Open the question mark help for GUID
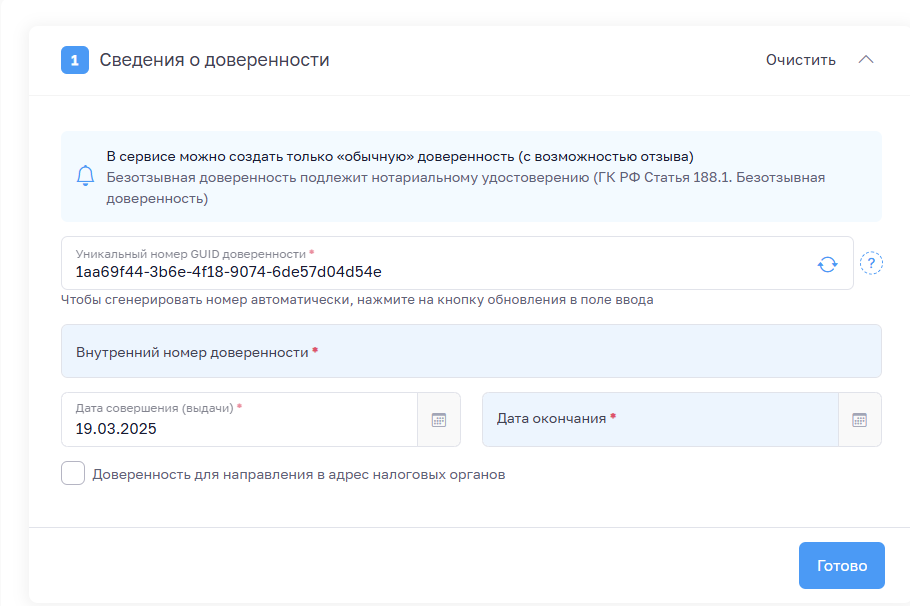Screen dimensions: 910x606 (871, 263)
